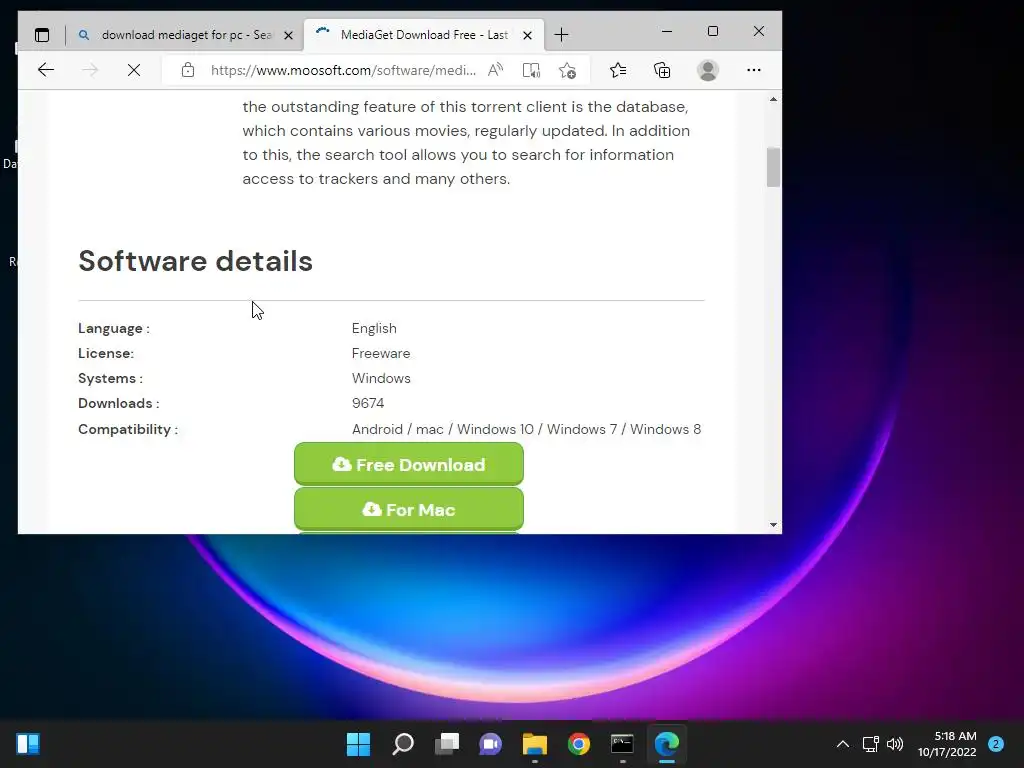Launch Google Chrome from taskbar
The height and width of the screenshot is (768, 1024).
coord(579,744)
